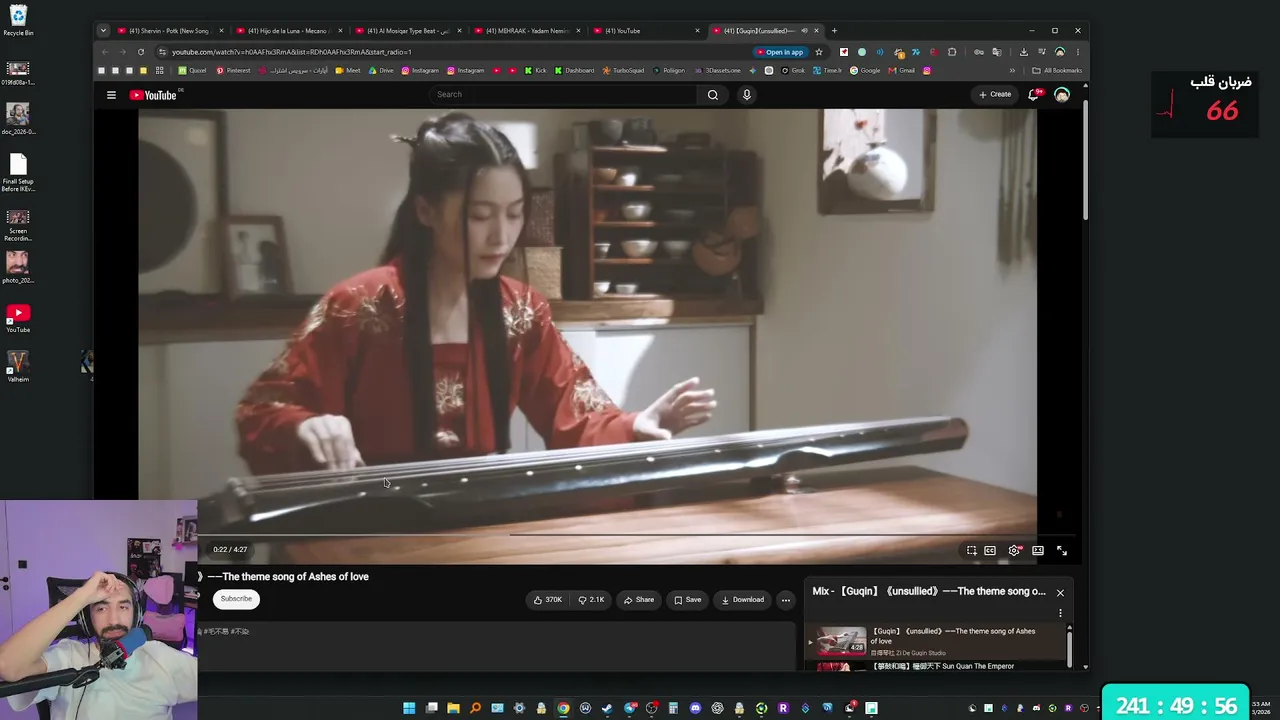Open a new browser tab
Viewport: 1280px width, 720px height.
click(x=834, y=31)
